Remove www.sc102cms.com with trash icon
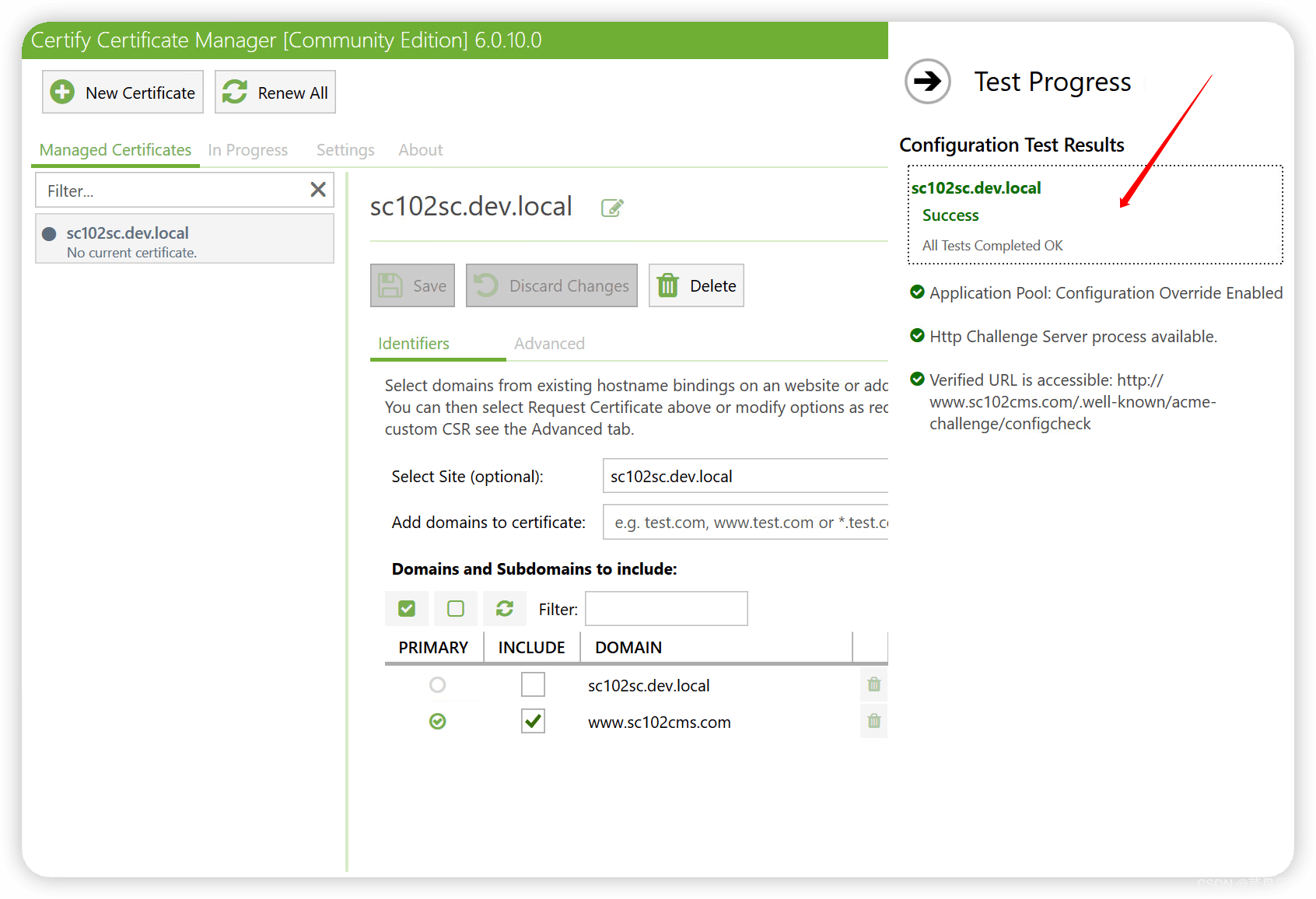 tap(874, 721)
